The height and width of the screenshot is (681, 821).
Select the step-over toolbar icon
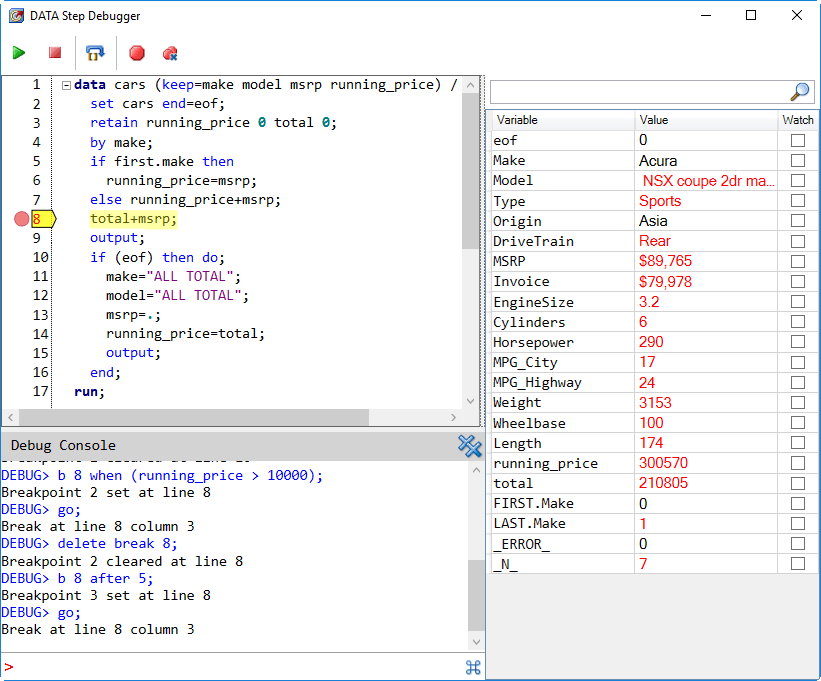click(x=95, y=52)
